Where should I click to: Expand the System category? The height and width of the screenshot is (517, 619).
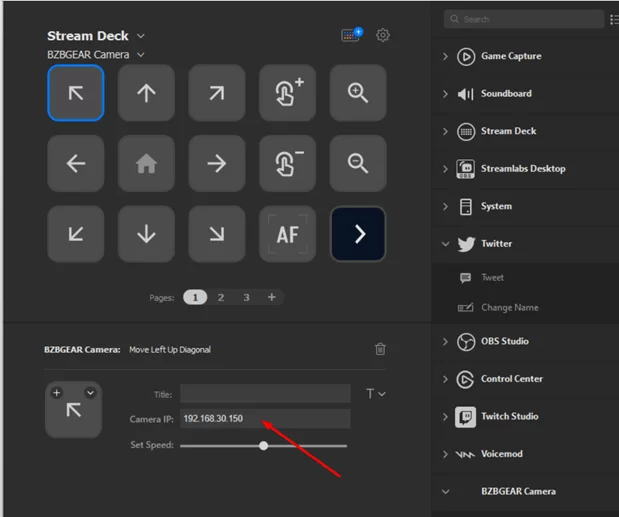pyautogui.click(x=445, y=206)
